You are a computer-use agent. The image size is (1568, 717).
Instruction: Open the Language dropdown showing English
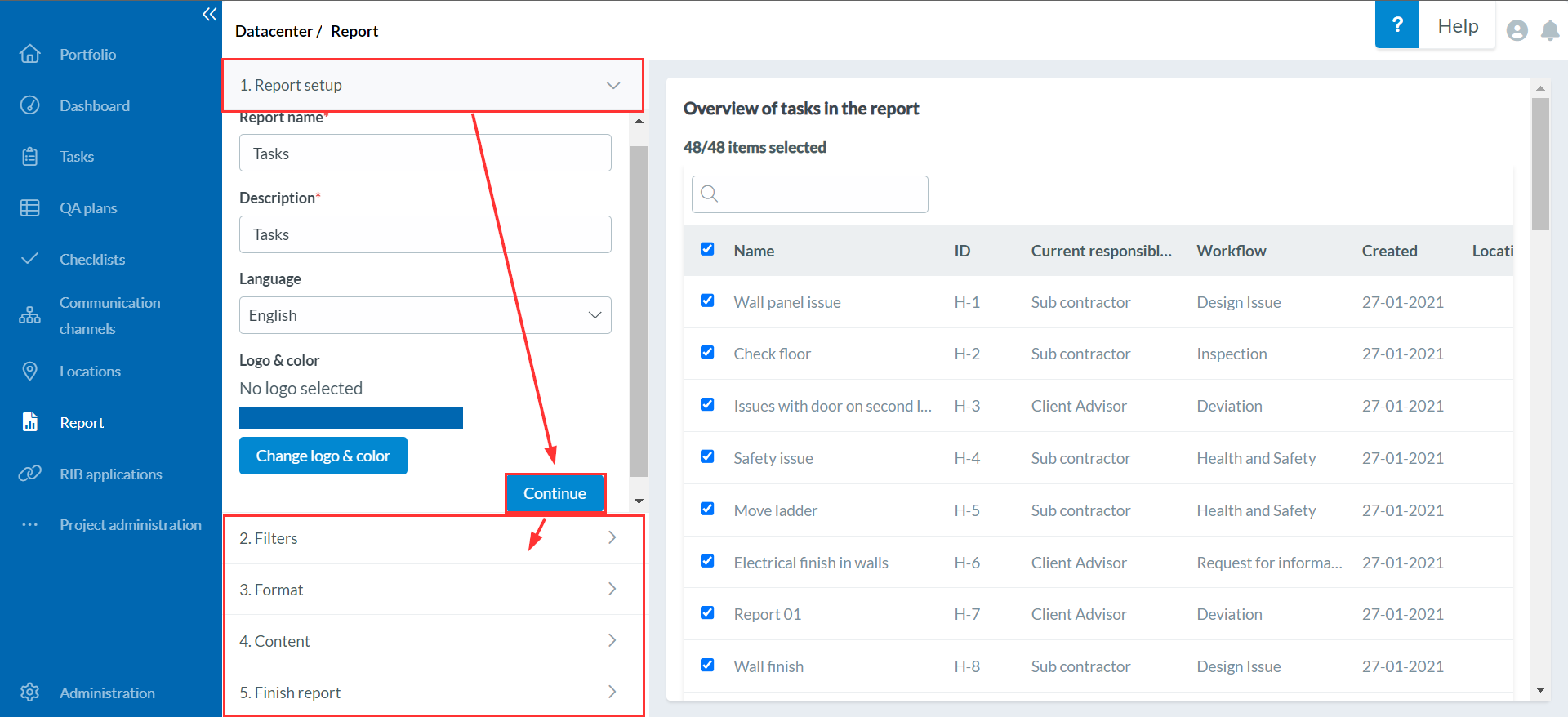click(x=425, y=315)
